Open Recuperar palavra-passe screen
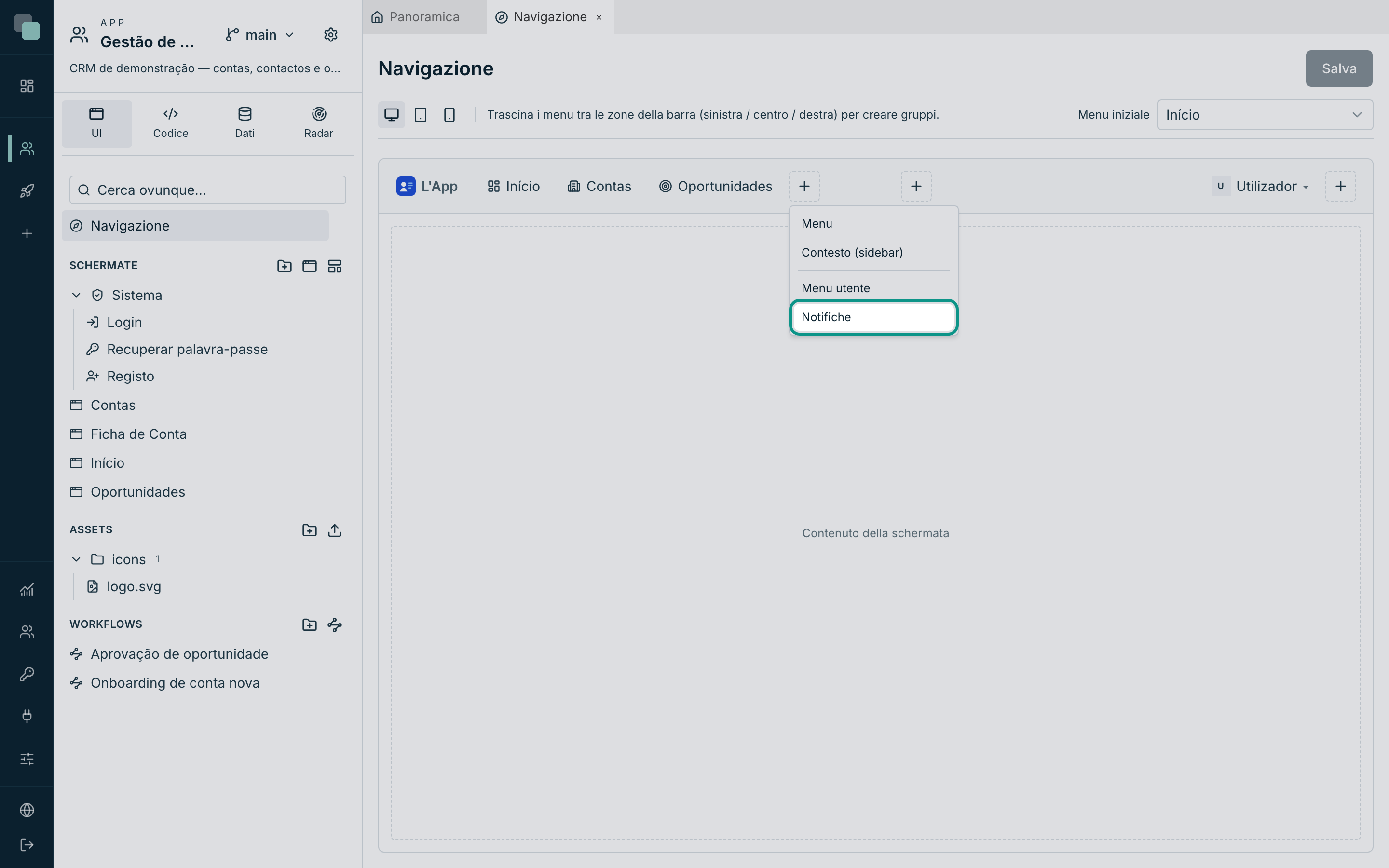The image size is (1389, 868). [x=177, y=349]
